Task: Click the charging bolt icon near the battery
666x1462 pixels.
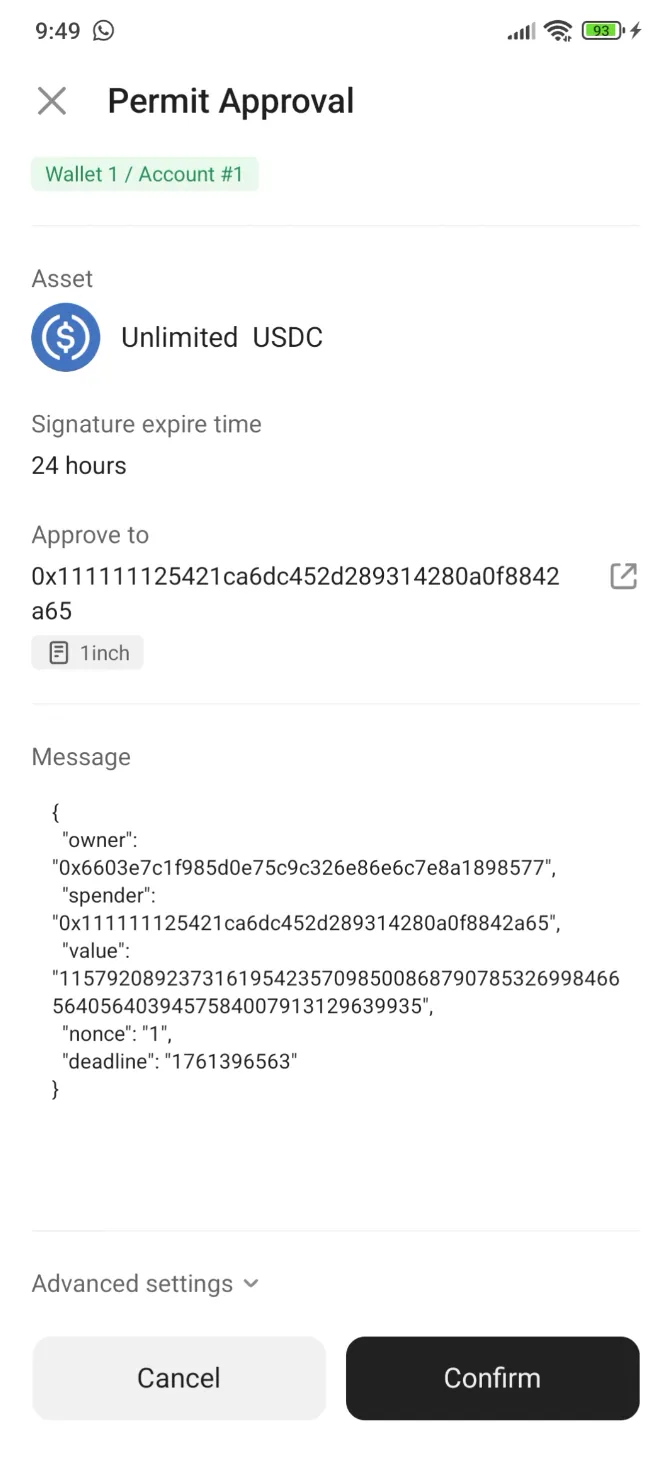Action: tap(637, 31)
